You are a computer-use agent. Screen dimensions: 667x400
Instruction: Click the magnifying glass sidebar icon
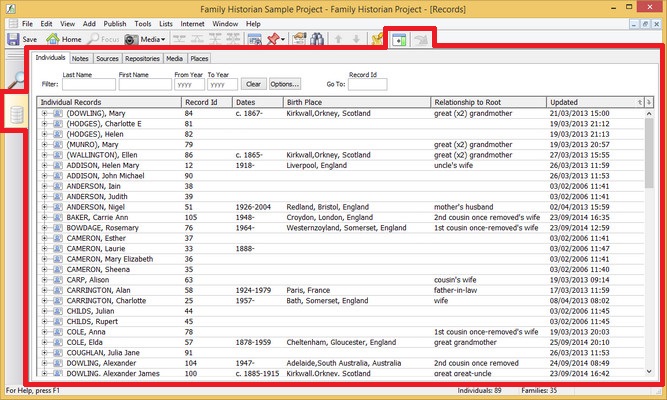(15, 82)
